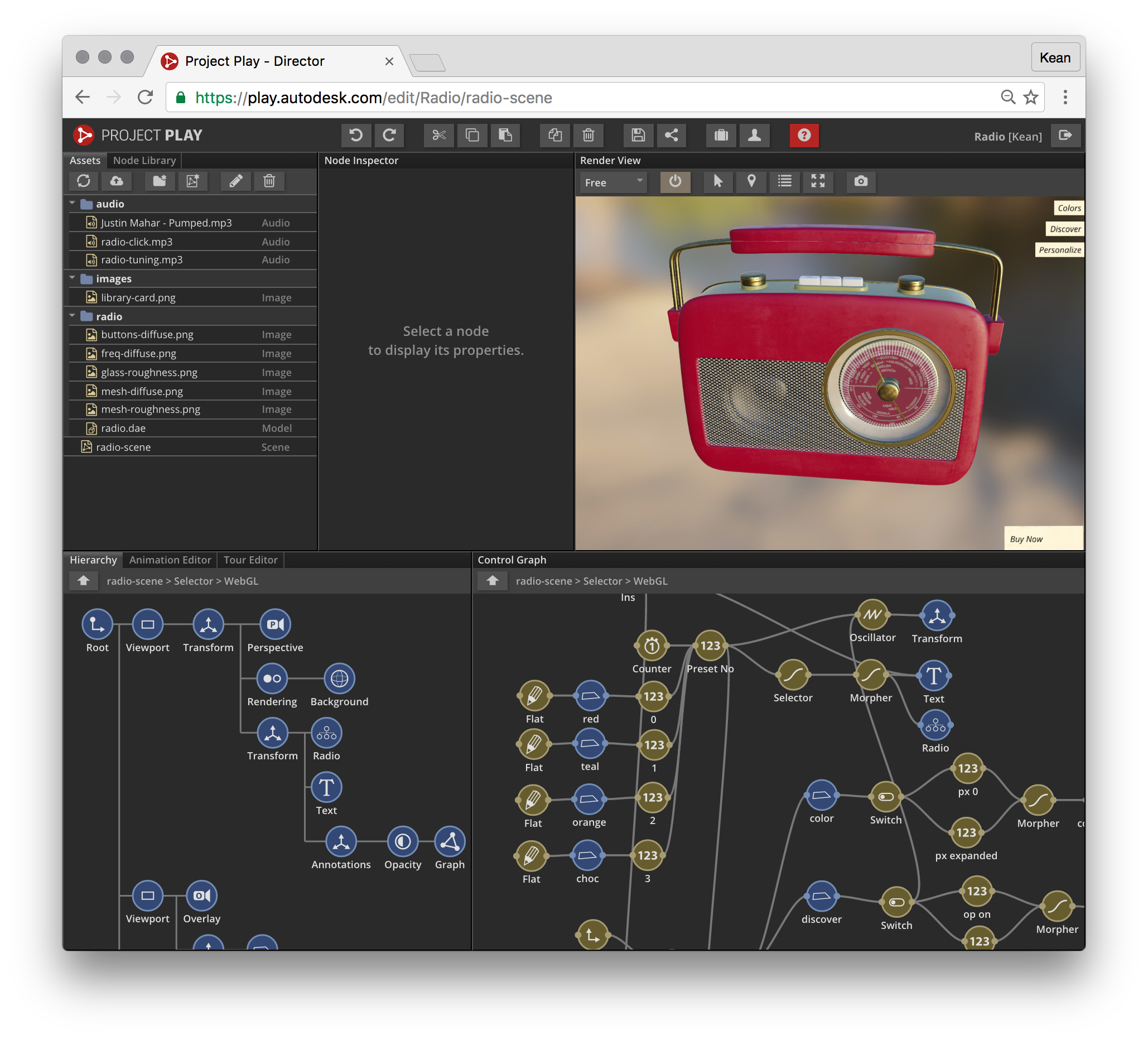Screen dimensions: 1148x1040
Task: Toggle fullscreen expand in Render View
Action: pyautogui.click(x=818, y=181)
